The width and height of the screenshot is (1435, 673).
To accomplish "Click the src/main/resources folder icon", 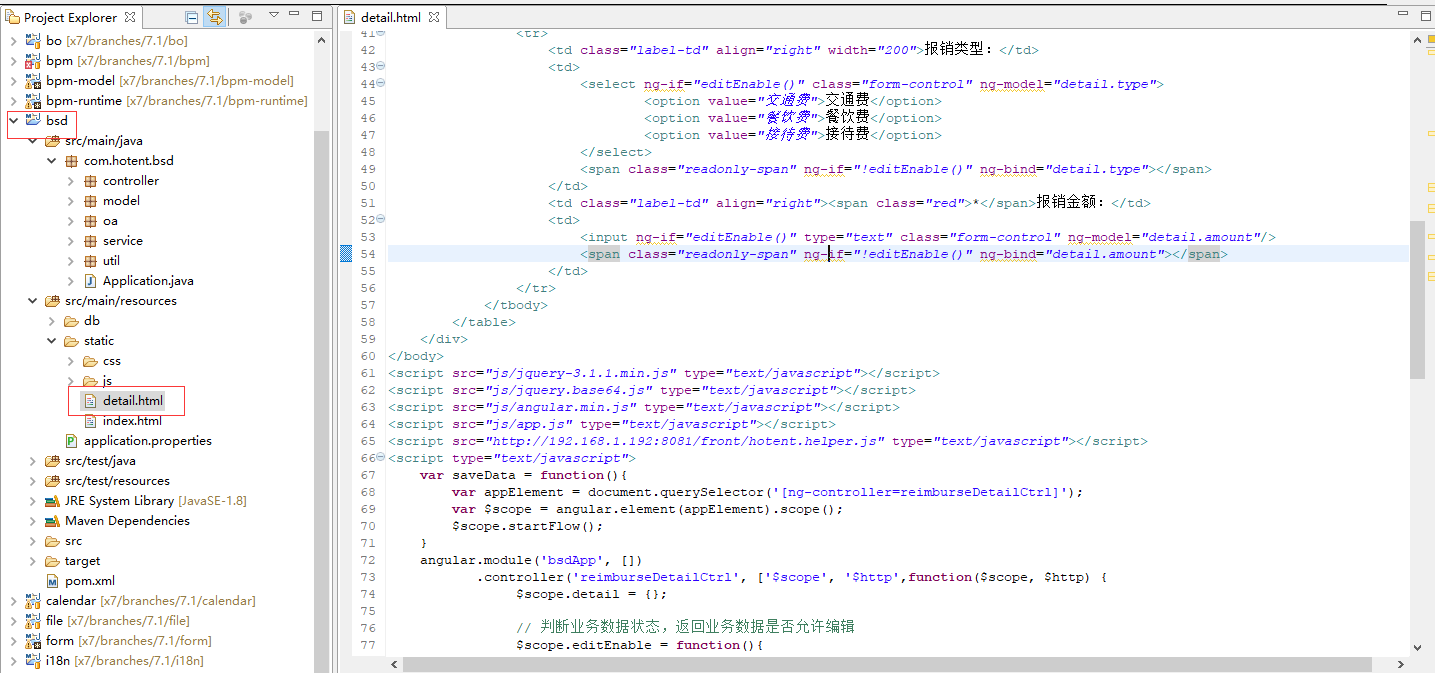I will (52, 301).
